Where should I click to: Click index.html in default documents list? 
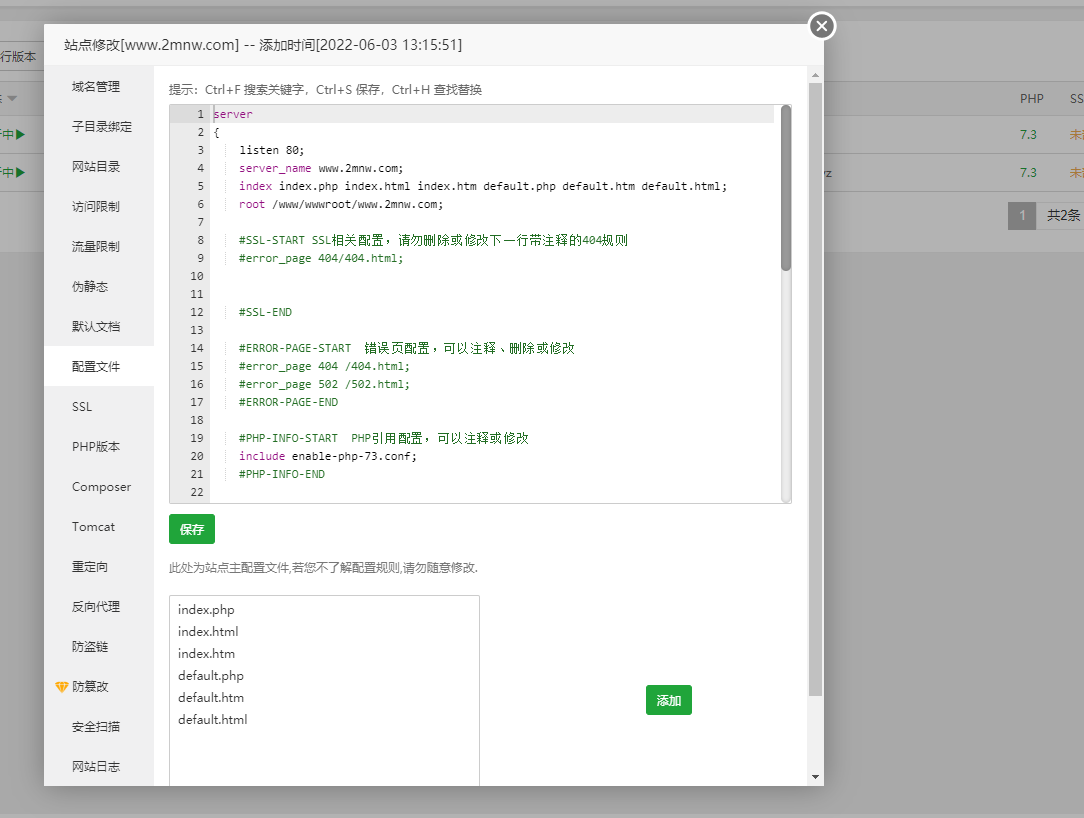pos(208,631)
